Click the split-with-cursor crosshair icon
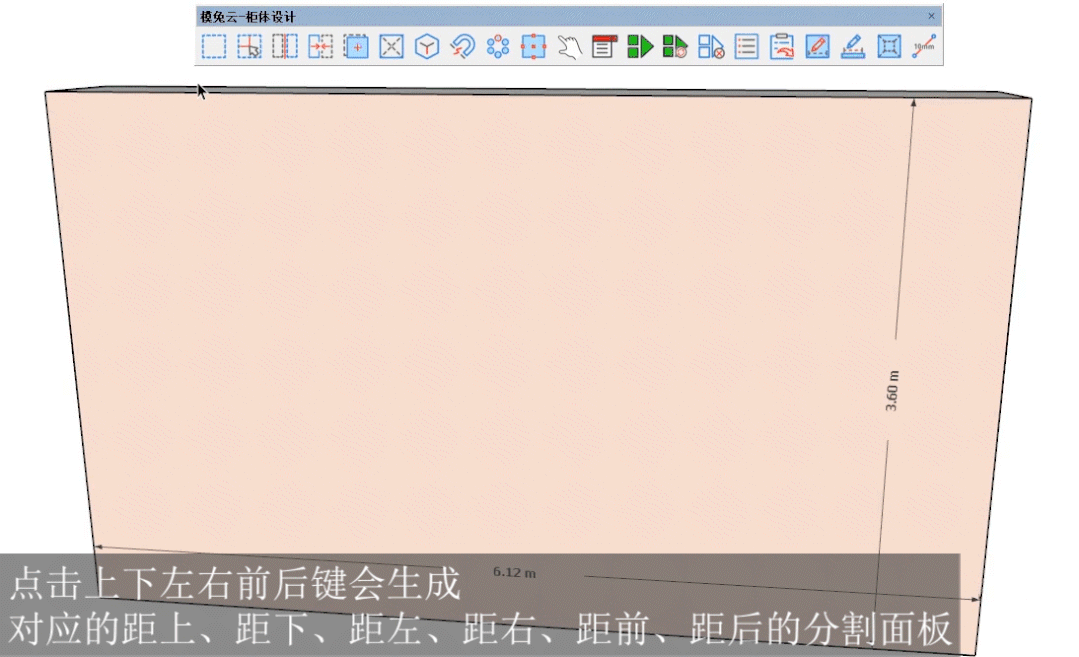 click(x=249, y=47)
